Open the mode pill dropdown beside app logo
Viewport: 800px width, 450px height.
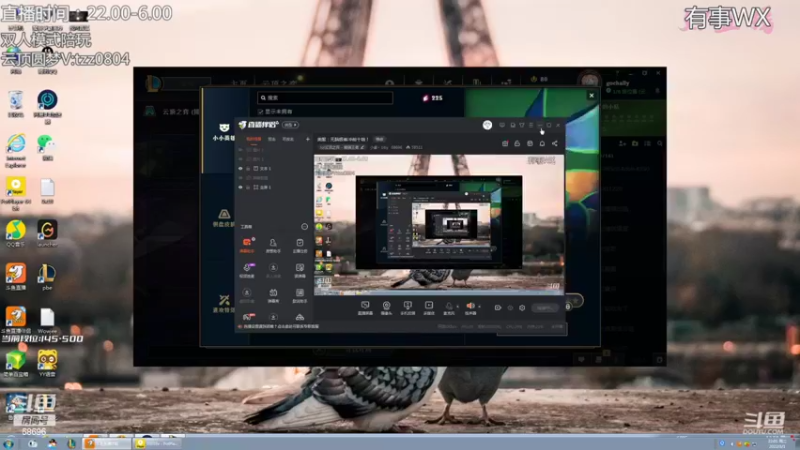pos(290,125)
